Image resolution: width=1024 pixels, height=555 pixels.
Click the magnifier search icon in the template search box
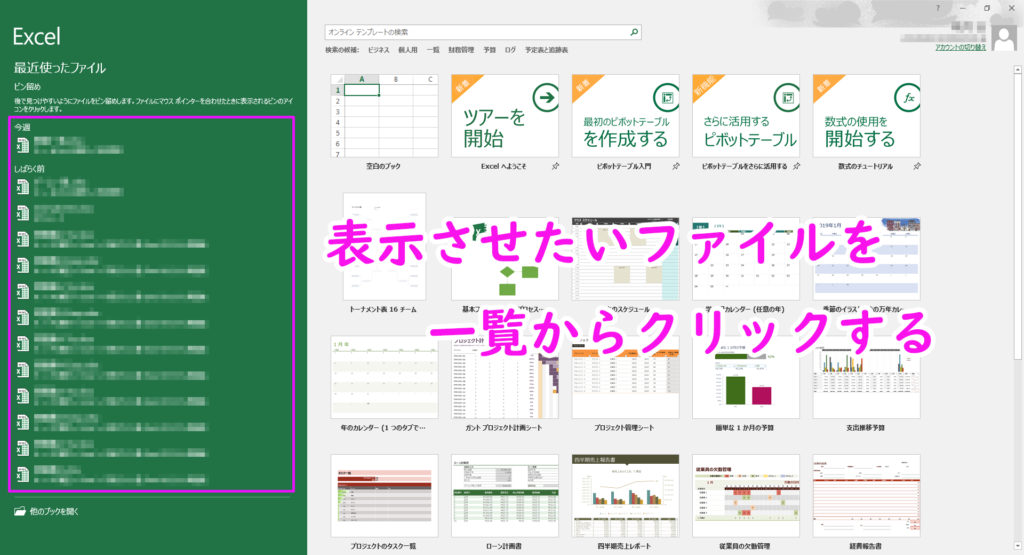click(633, 32)
